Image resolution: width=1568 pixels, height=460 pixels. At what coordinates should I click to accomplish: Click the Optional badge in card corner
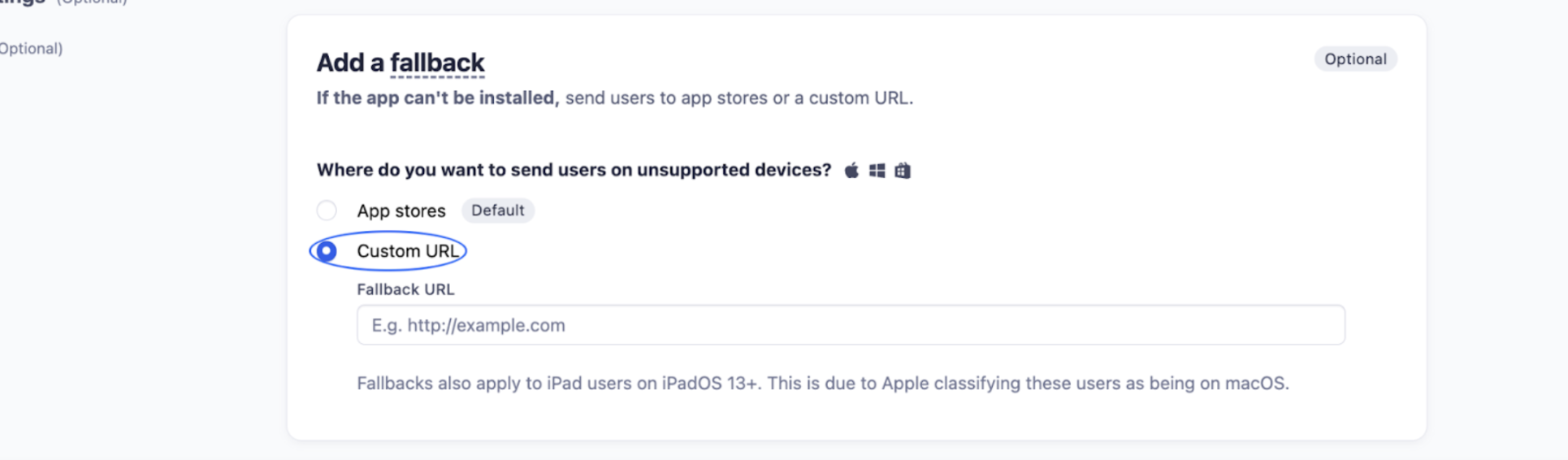pos(1354,59)
